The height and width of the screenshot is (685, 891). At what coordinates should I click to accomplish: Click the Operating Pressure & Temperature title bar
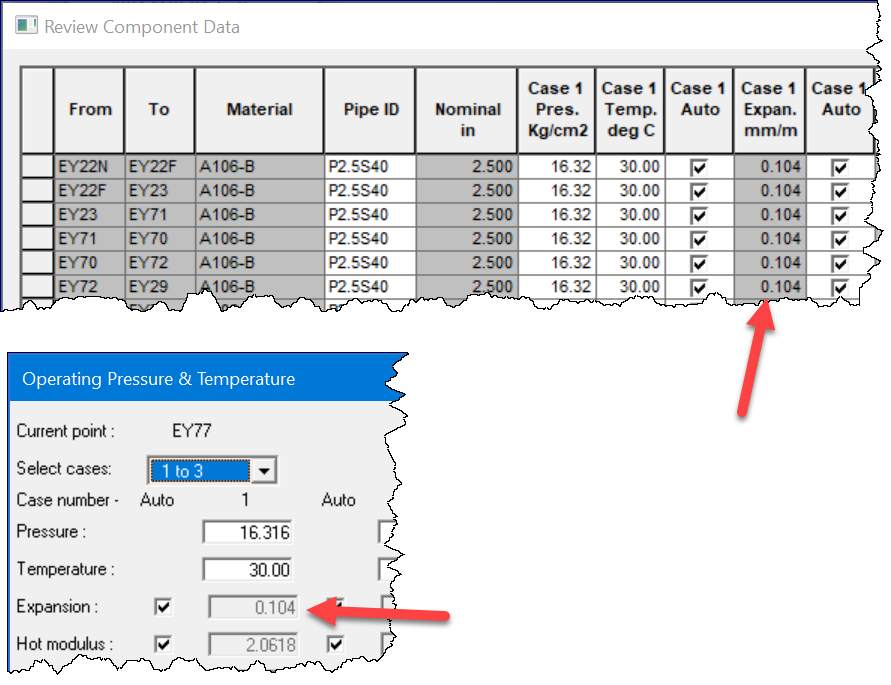[205, 379]
